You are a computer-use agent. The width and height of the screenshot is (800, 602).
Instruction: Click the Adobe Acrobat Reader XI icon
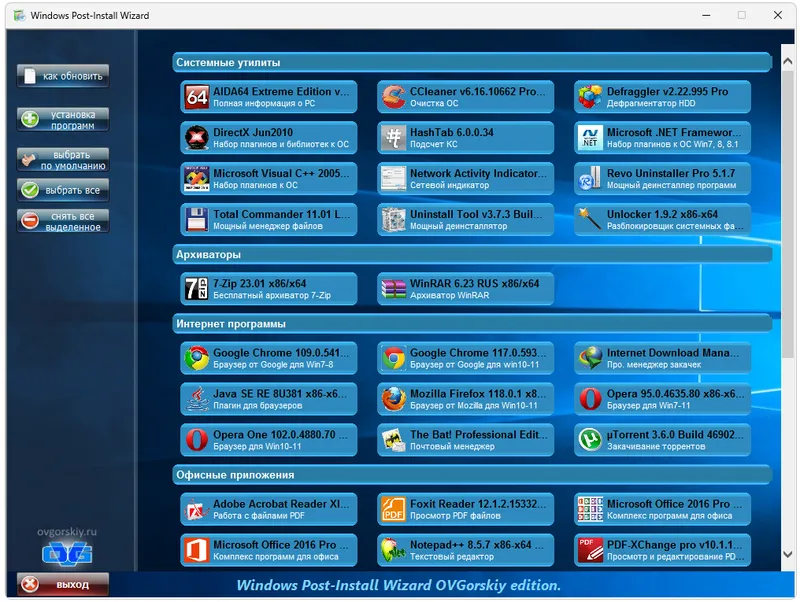coord(196,509)
